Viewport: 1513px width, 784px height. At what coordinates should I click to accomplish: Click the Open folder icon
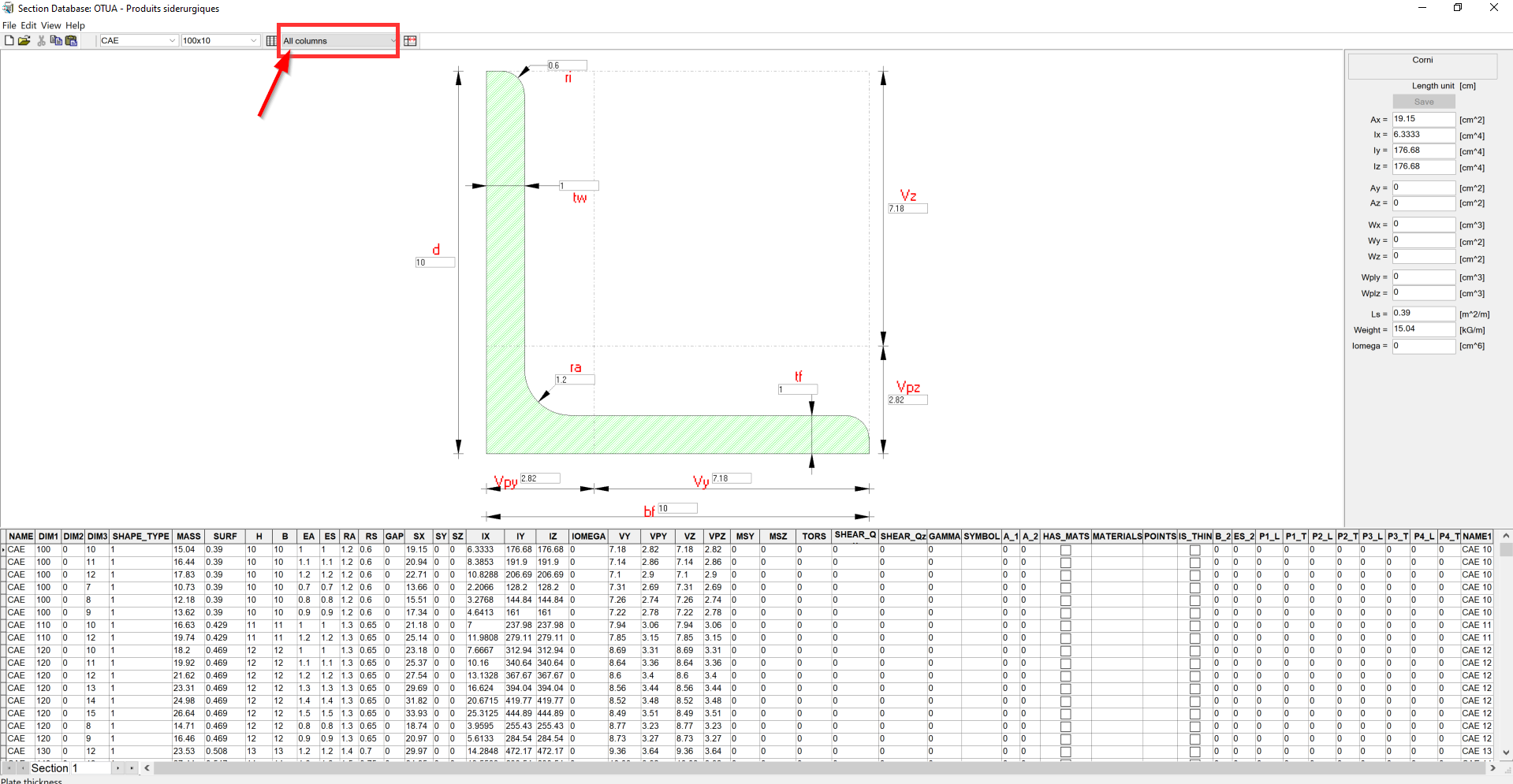tap(24, 40)
